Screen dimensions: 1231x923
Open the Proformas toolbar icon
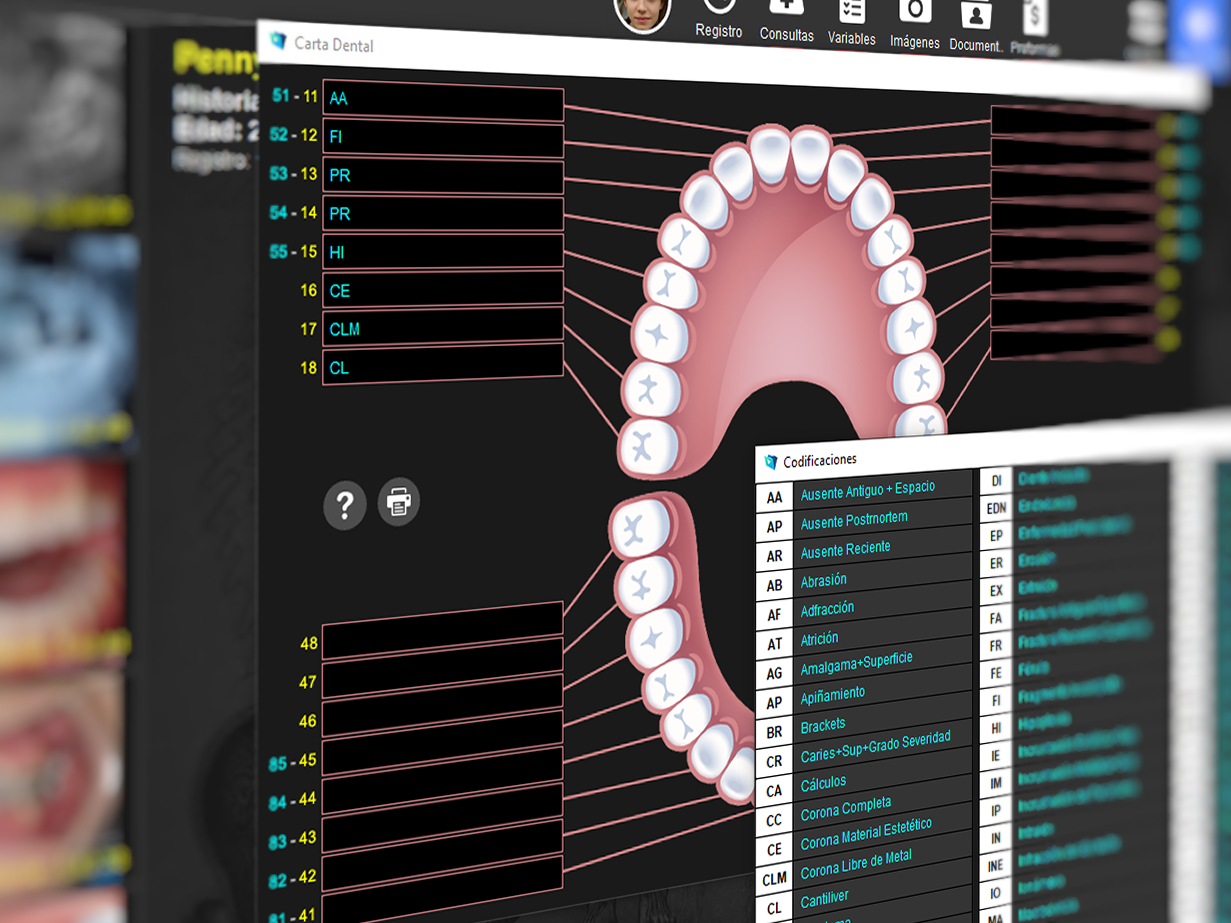point(1035,22)
